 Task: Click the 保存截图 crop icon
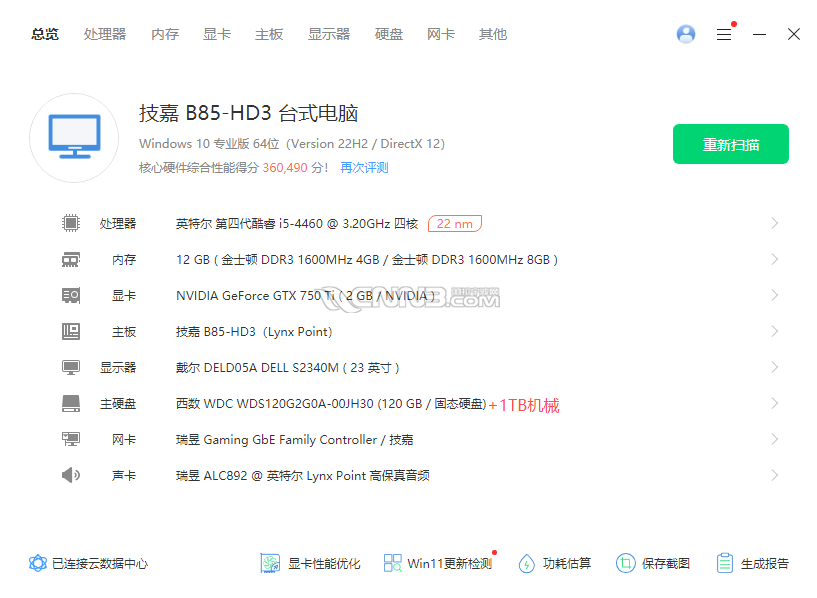(x=625, y=563)
